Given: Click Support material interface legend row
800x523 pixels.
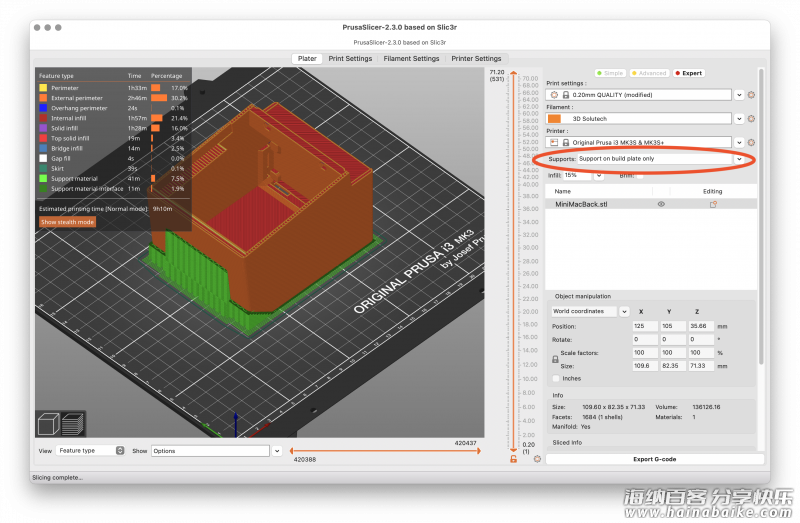Looking at the screenshot, I should 113,189.
